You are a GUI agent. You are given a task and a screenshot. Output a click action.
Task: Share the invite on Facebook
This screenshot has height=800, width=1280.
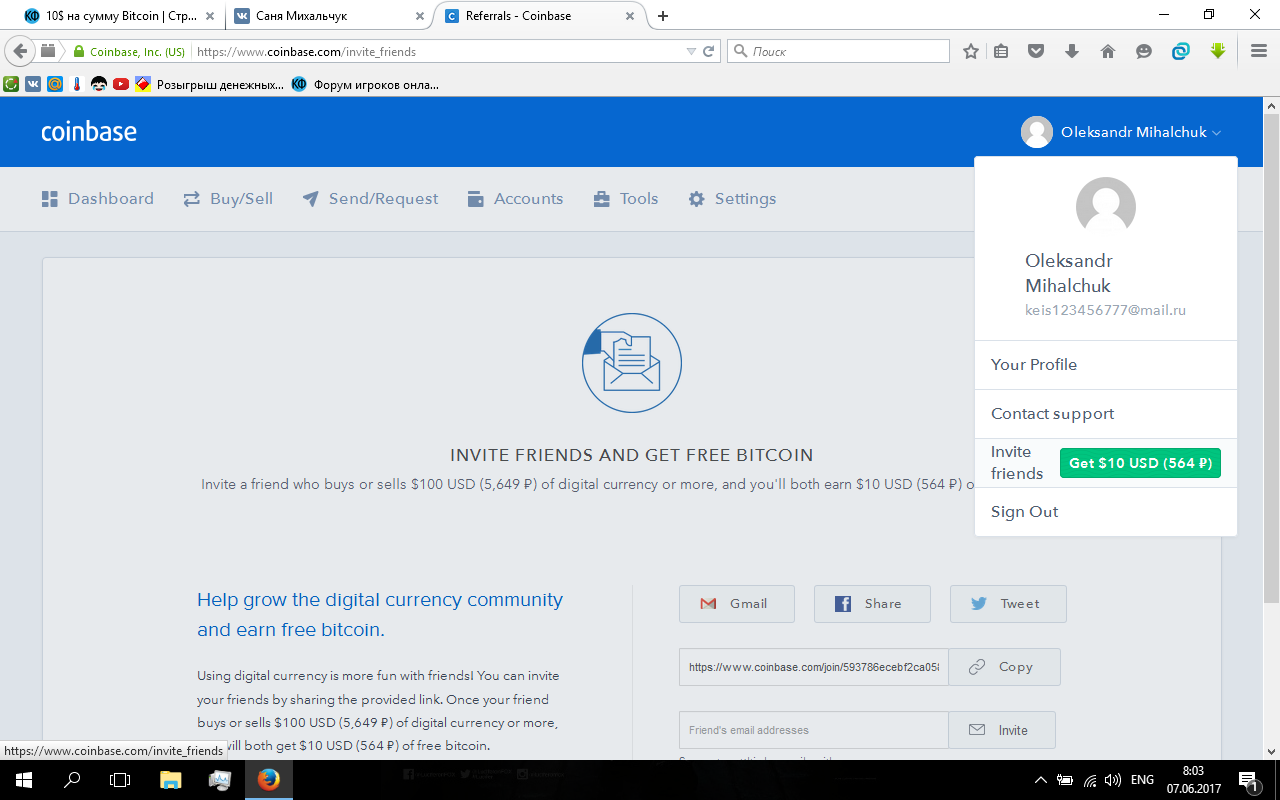click(x=872, y=604)
